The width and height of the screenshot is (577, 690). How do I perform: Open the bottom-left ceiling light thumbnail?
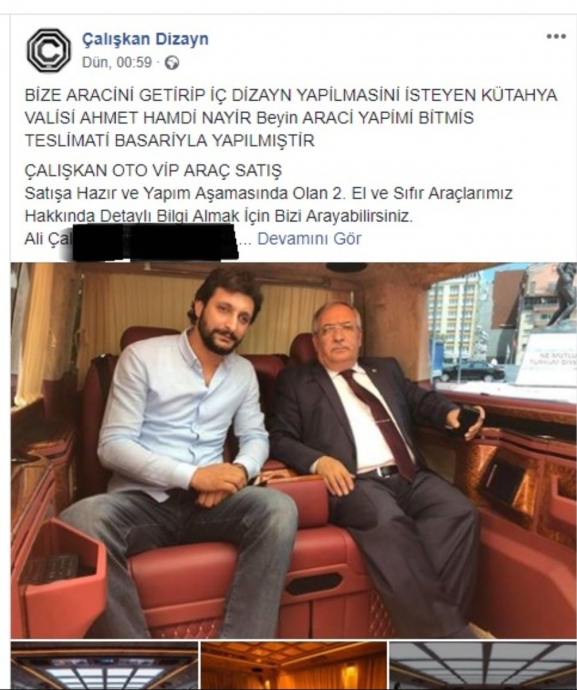pyautogui.click(x=104, y=666)
